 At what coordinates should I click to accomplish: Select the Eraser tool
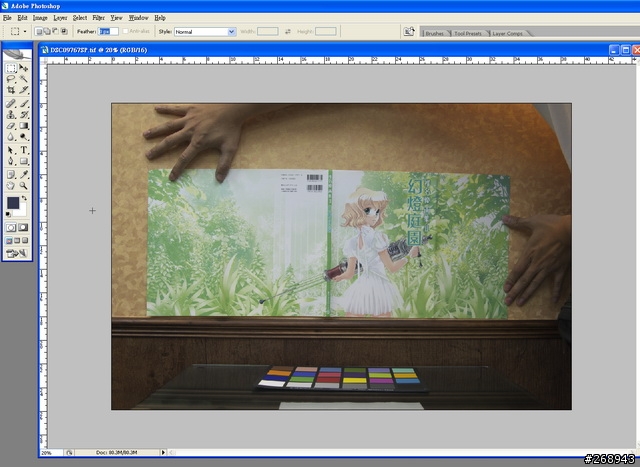pyautogui.click(x=11, y=126)
